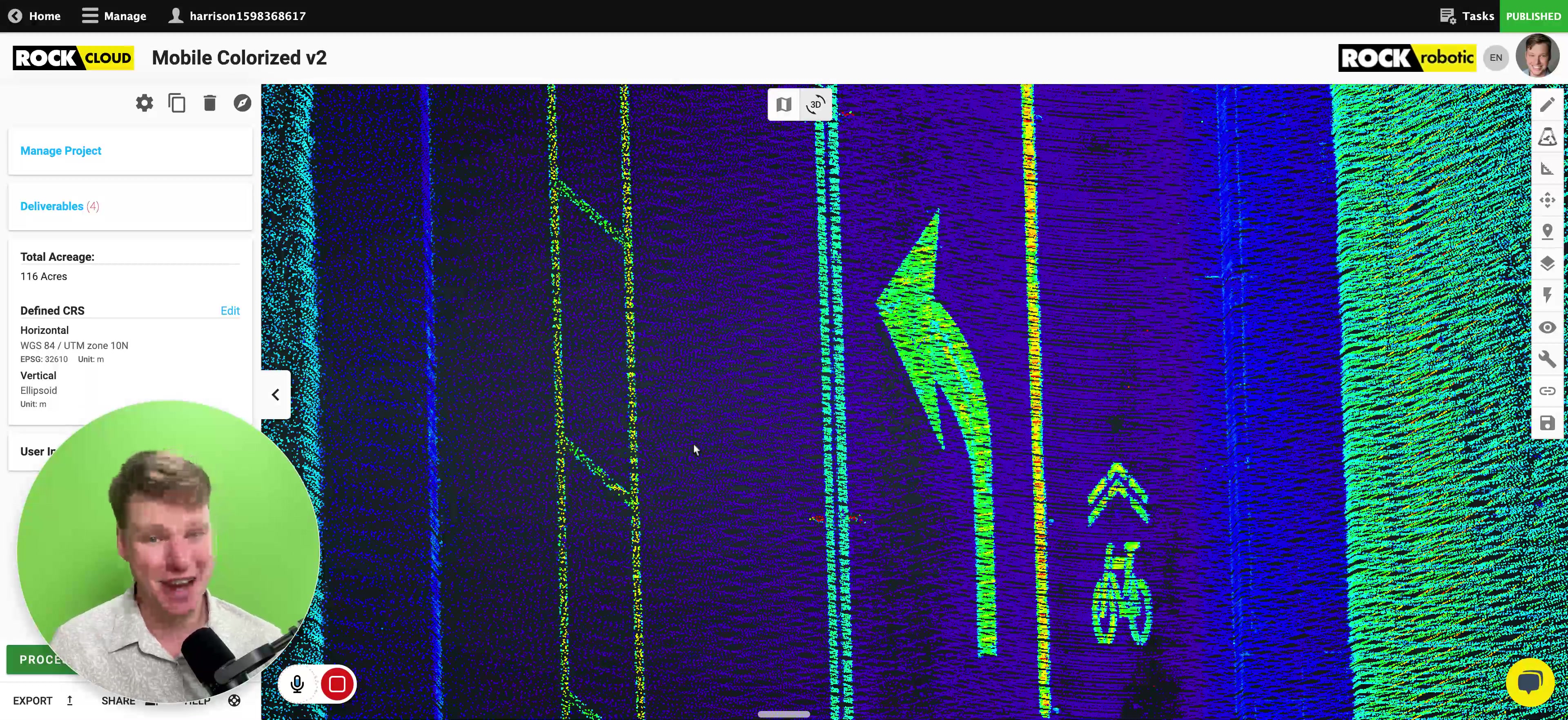Toggle the 3D view mode button
1568x720 pixels.
tap(816, 104)
